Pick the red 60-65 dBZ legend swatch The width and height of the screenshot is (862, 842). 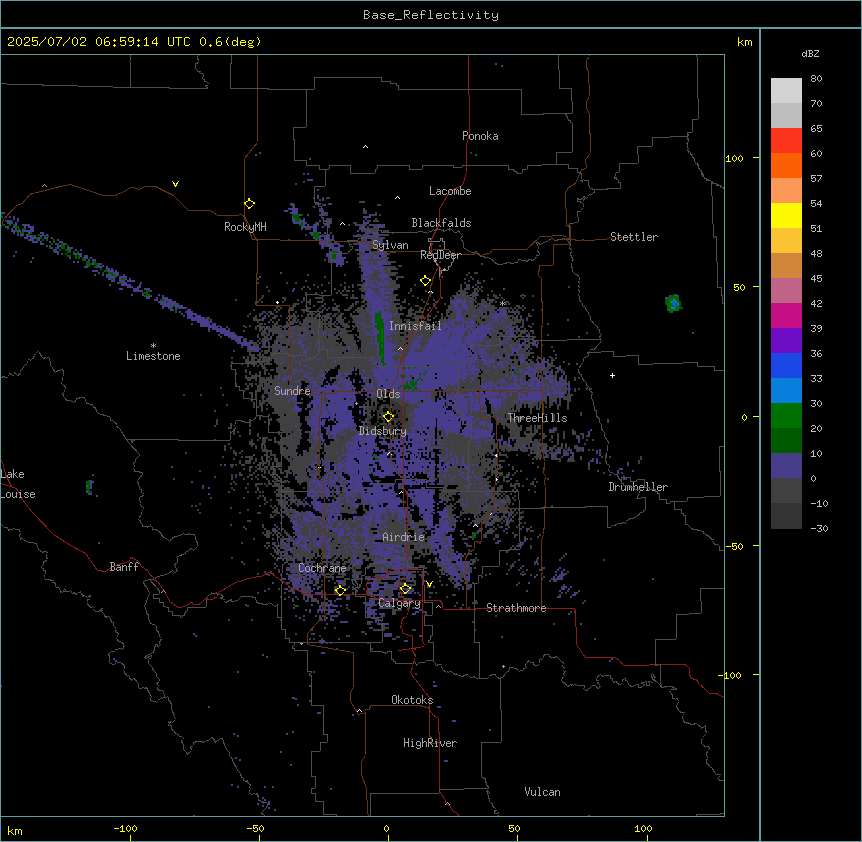click(786, 141)
